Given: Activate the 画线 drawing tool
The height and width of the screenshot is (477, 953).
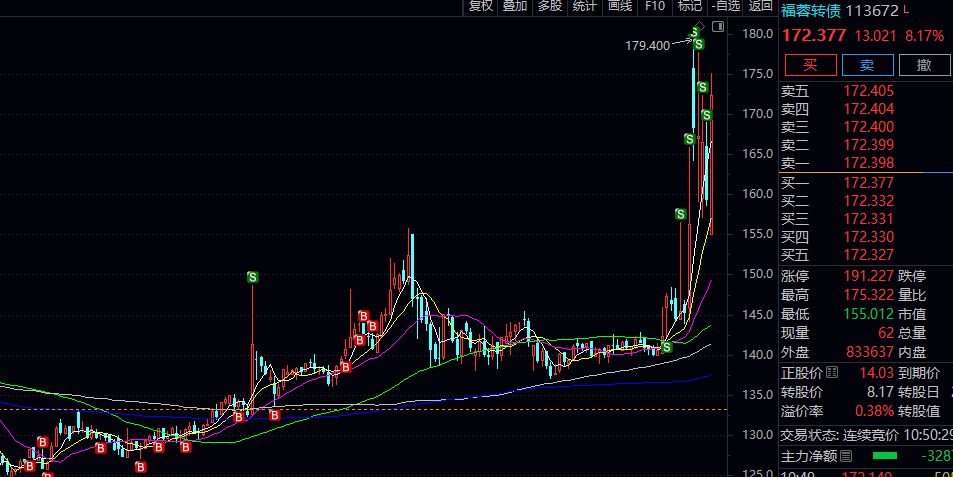Looking at the screenshot, I should (x=620, y=6).
